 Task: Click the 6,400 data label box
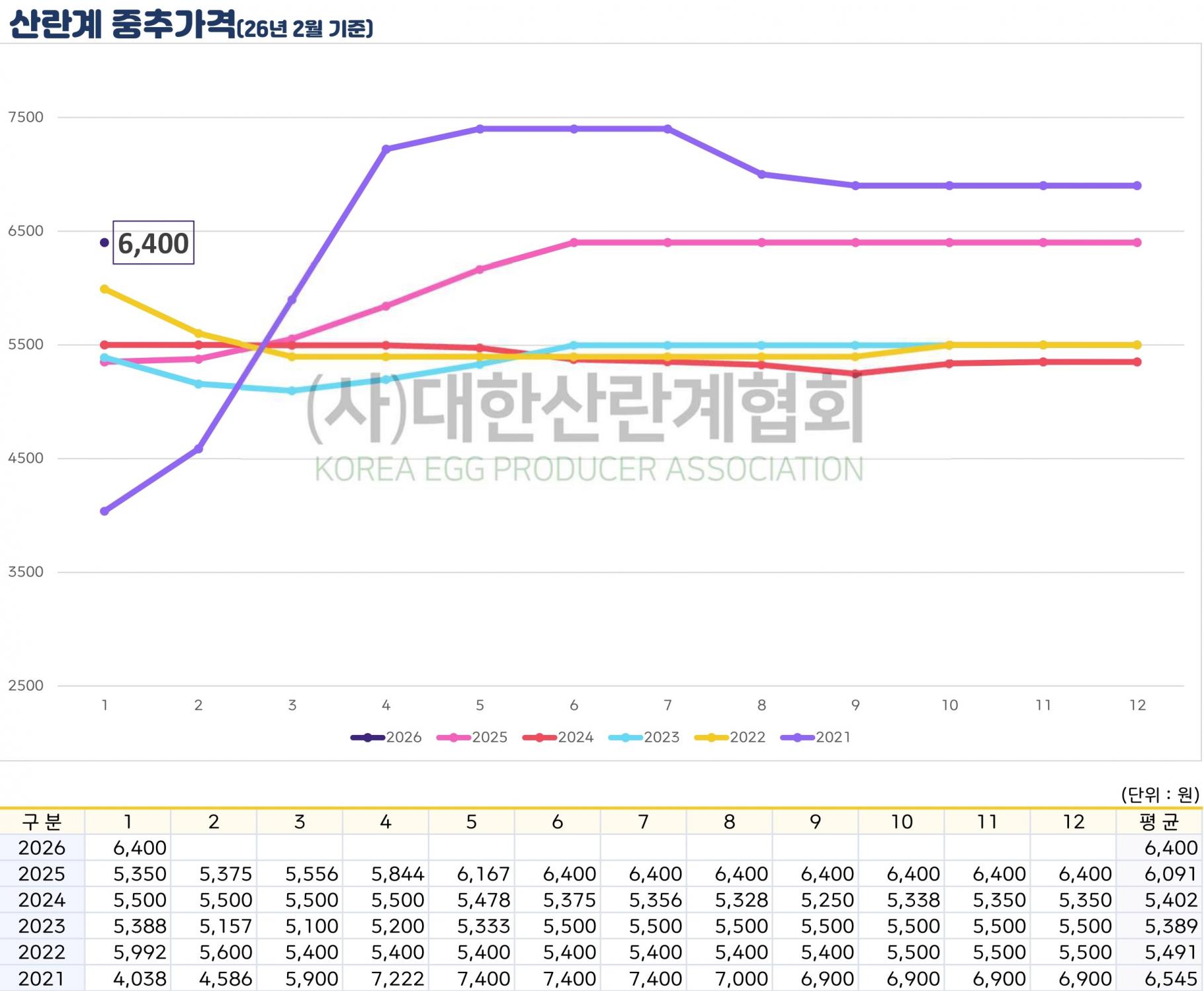(x=153, y=243)
